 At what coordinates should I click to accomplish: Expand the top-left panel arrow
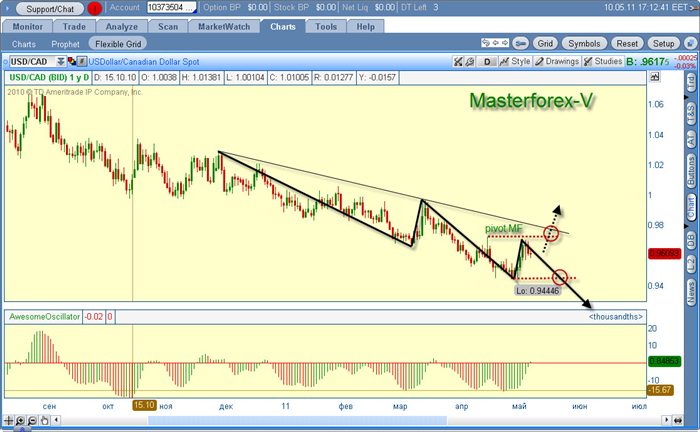pyautogui.click(x=7, y=8)
